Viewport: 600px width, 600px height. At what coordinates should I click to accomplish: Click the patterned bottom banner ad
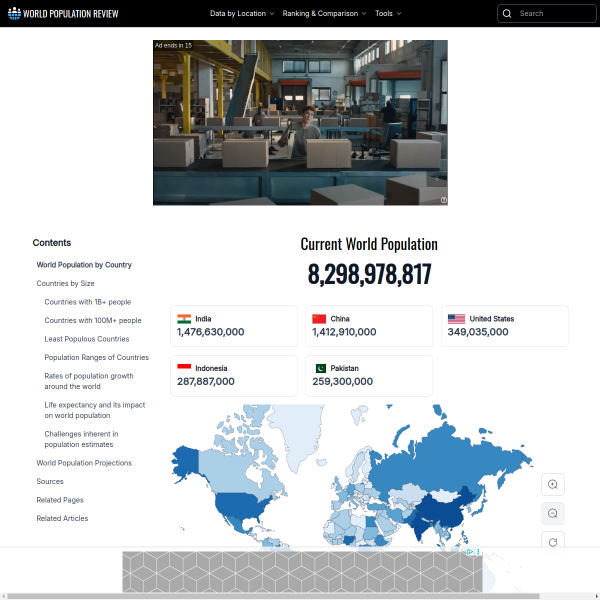tap(302, 572)
